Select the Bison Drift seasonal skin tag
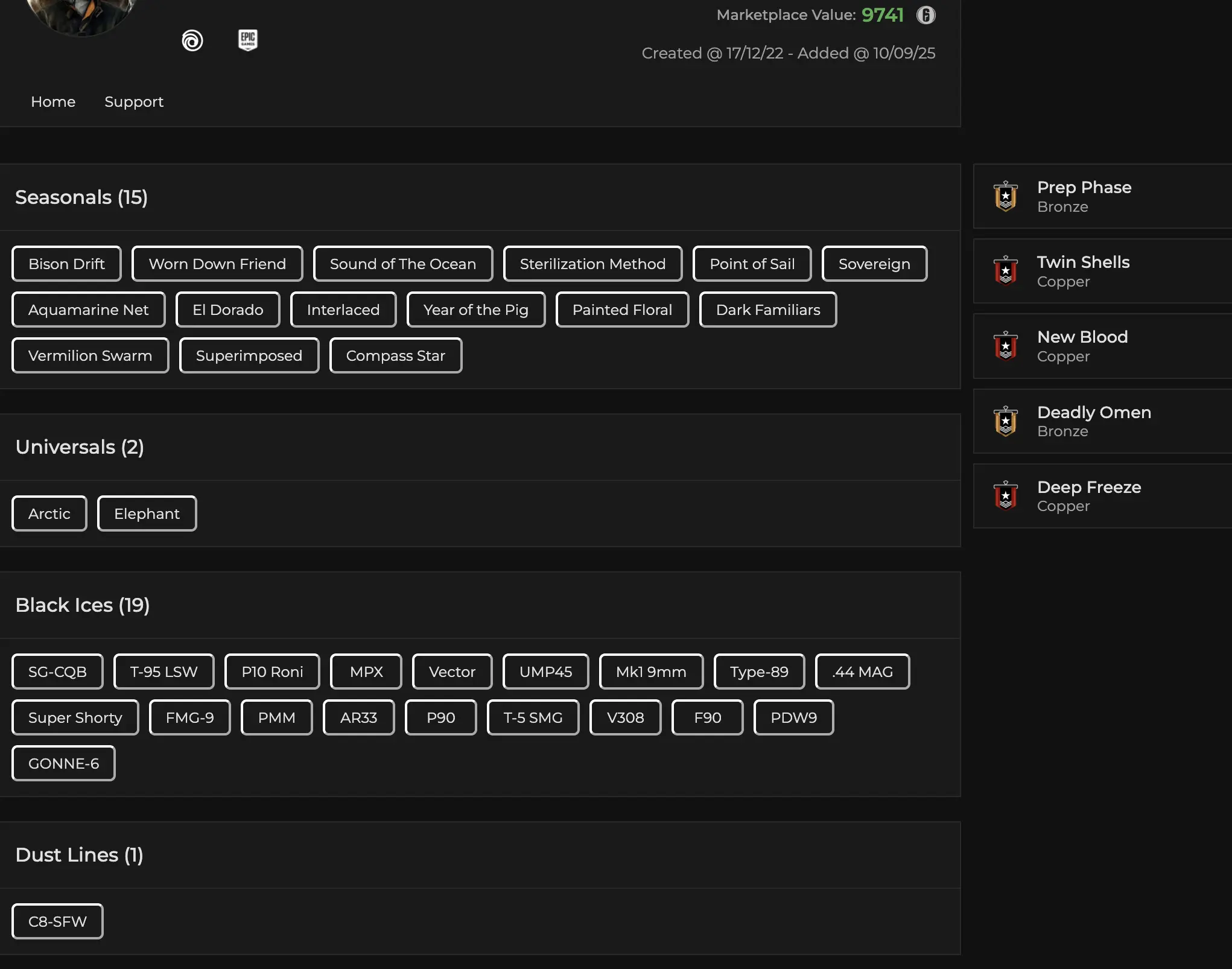 coord(66,264)
